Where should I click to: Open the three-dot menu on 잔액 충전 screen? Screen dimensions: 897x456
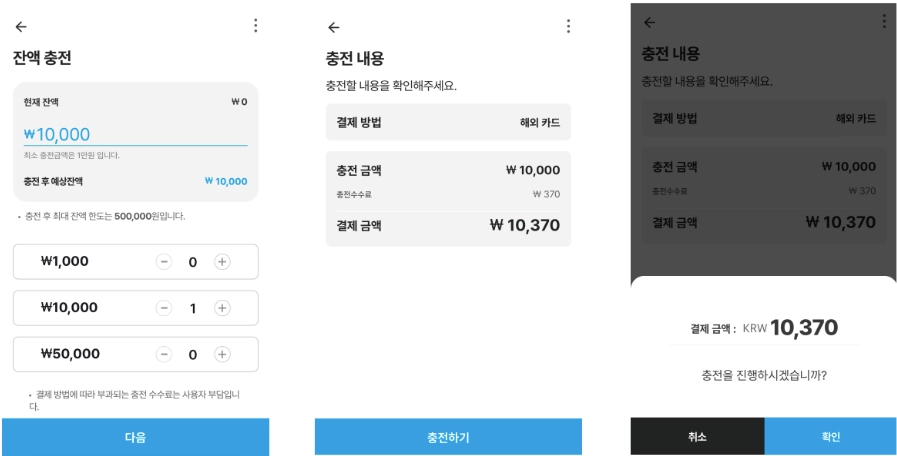[255, 26]
